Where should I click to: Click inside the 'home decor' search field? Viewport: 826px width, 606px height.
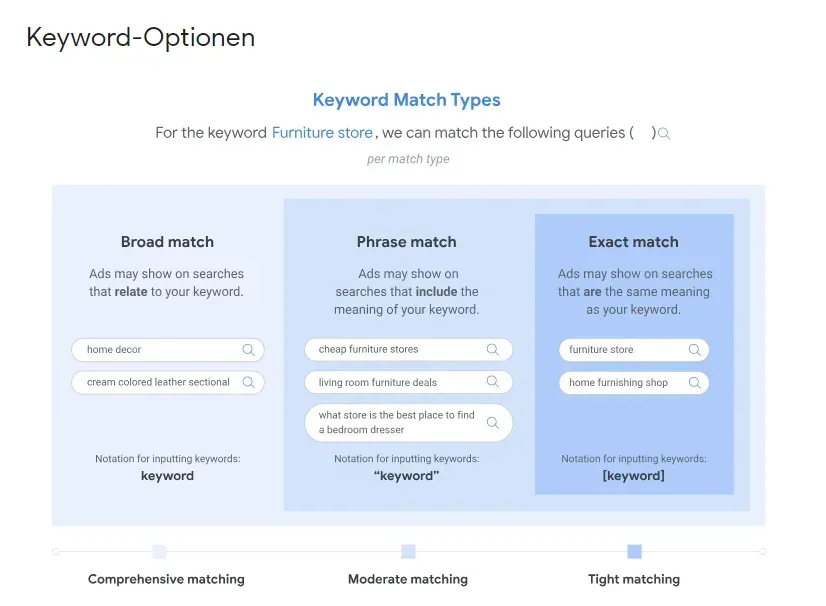coord(168,350)
